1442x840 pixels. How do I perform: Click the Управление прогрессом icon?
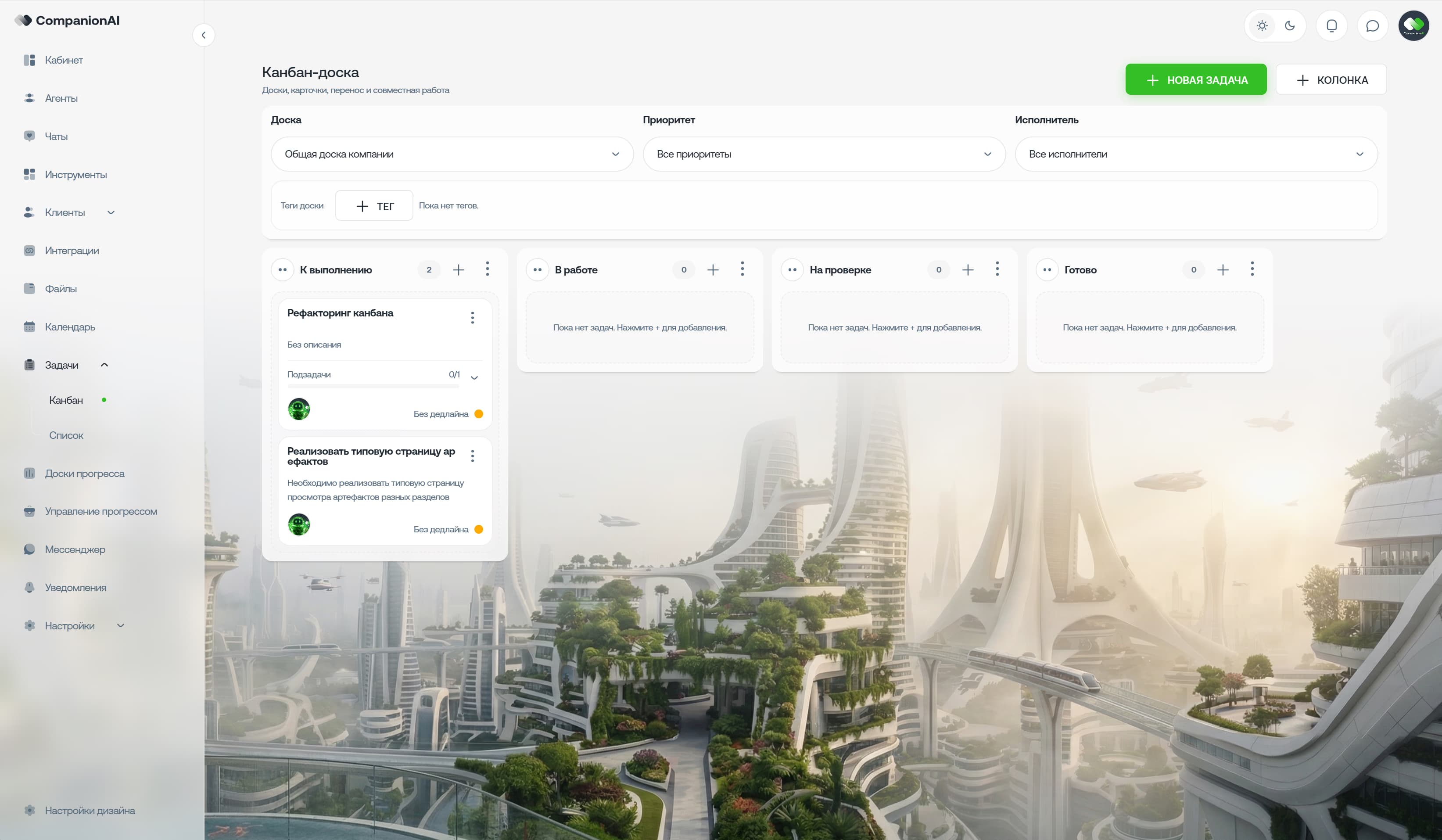tap(30, 511)
